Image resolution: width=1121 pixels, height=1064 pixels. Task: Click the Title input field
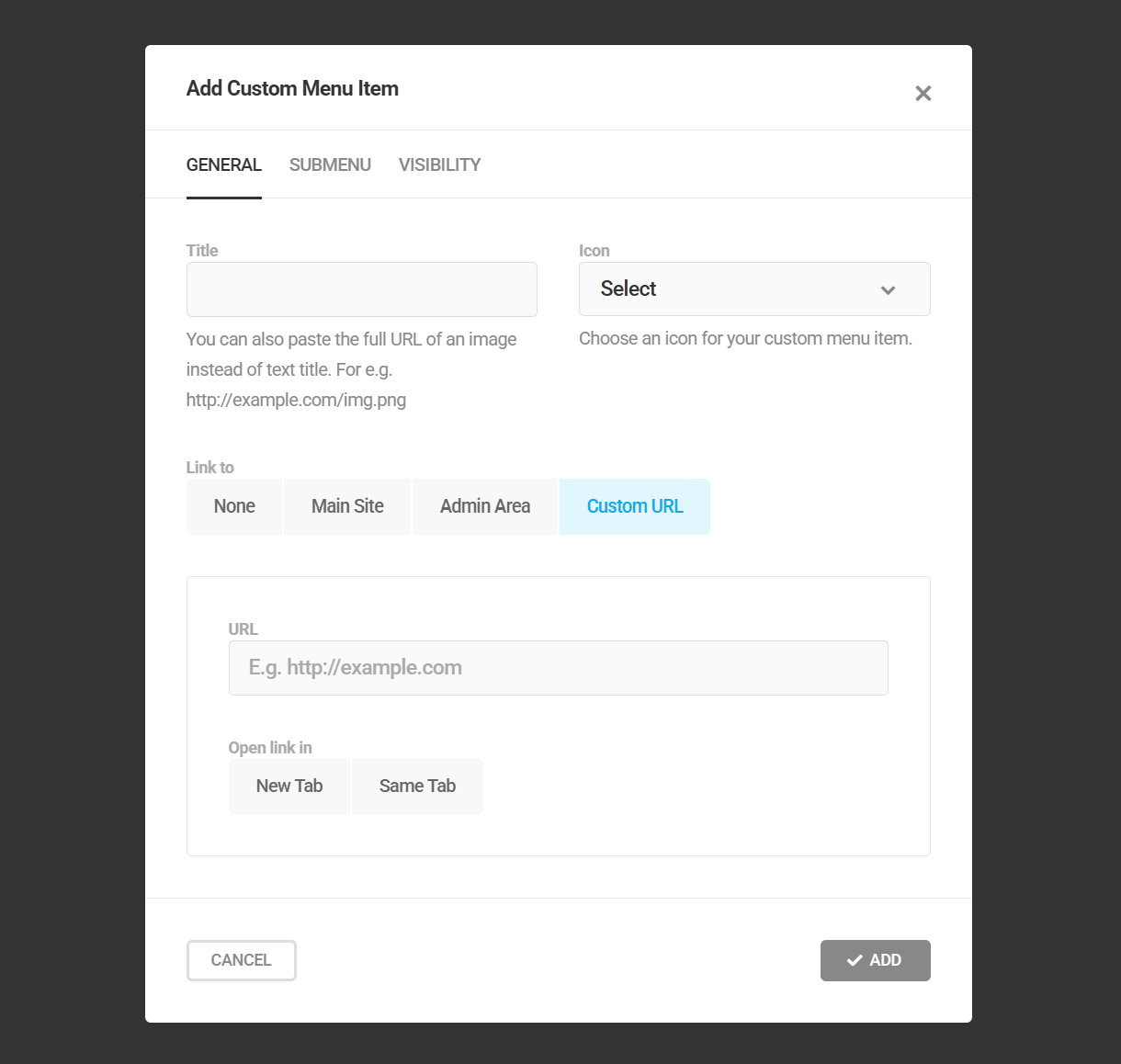click(x=361, y=289)
